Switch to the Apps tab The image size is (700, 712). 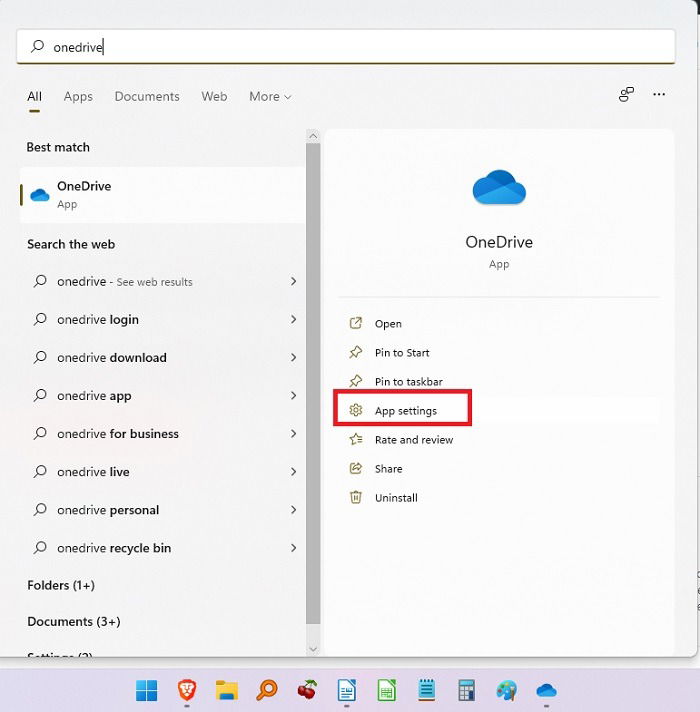pyautogui.click(x=78, y=96)
